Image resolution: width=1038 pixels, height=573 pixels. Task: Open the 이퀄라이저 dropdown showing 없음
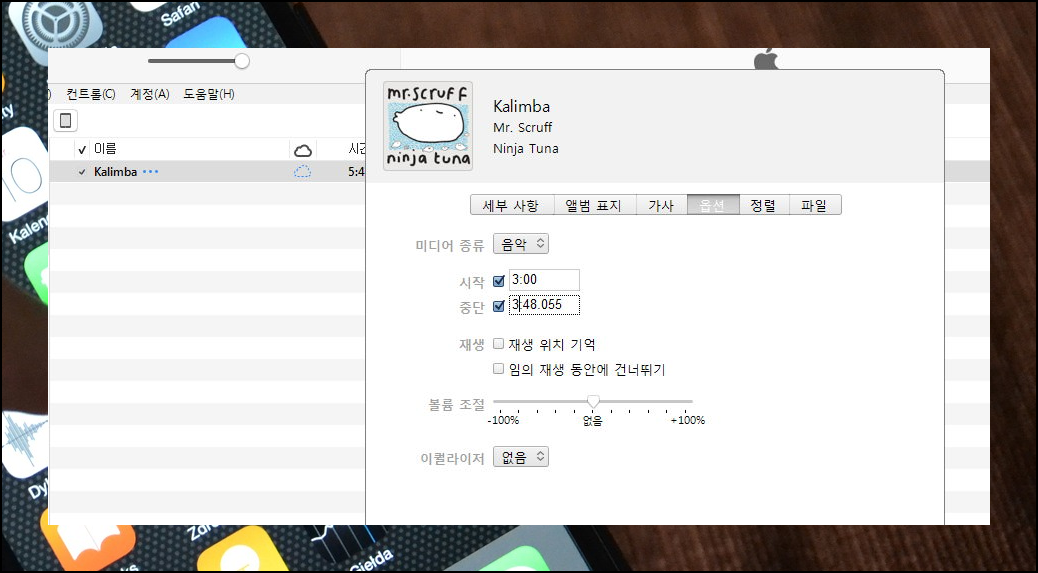521,457
